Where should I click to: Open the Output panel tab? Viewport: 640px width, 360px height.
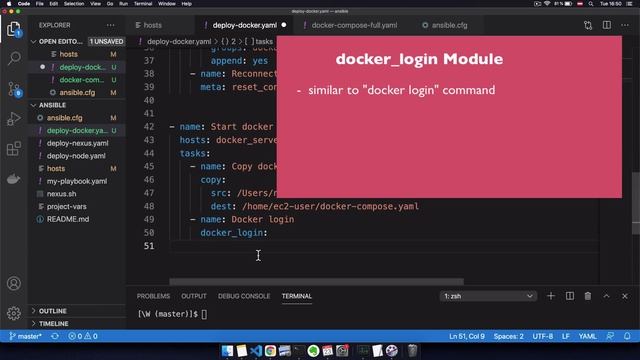[194, 296]
